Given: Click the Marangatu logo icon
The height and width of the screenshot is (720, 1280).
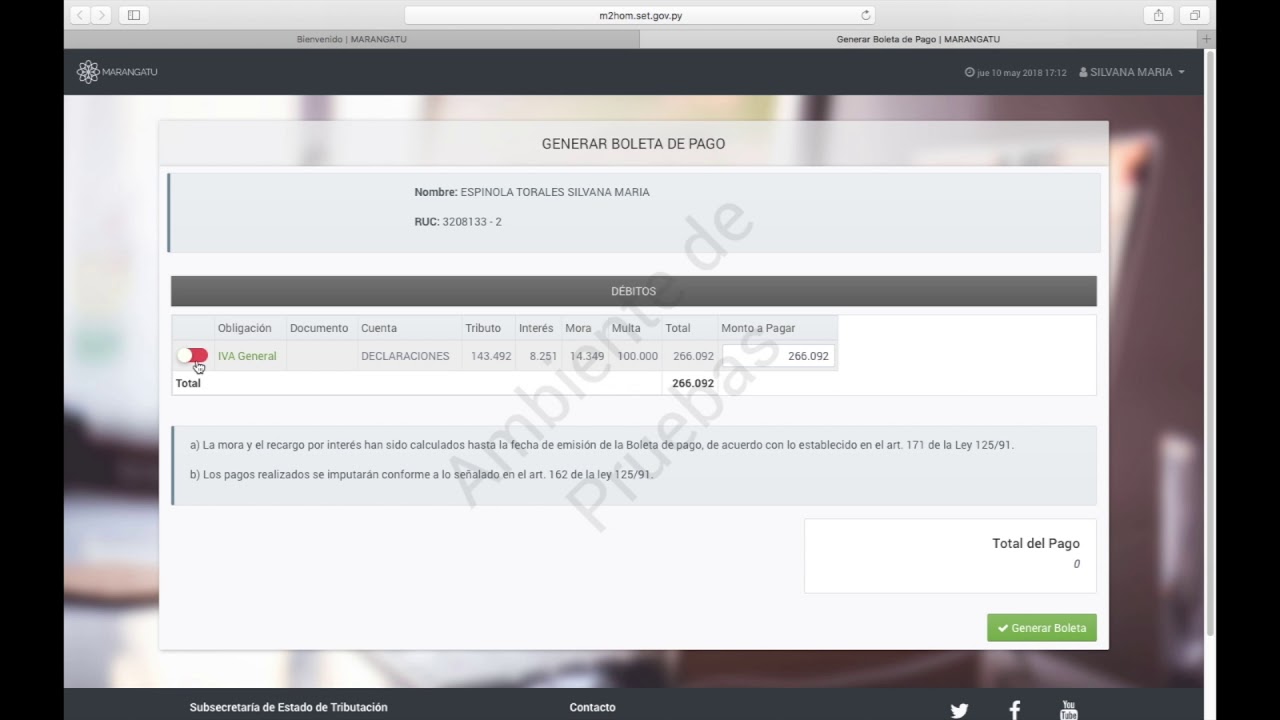Looking at the screenshot, I should (x=88, y=72).
